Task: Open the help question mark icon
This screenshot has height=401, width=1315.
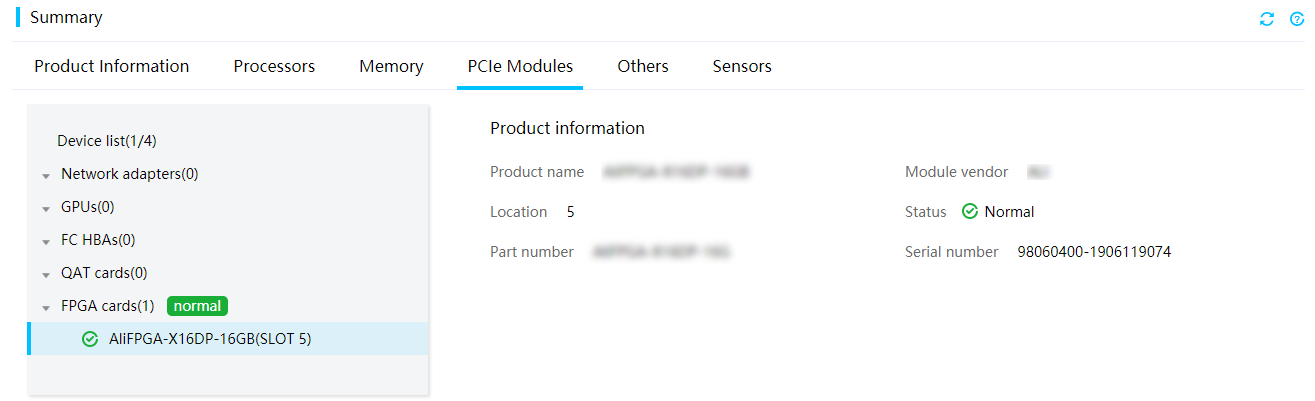Action: click(x=1297, y=19)
